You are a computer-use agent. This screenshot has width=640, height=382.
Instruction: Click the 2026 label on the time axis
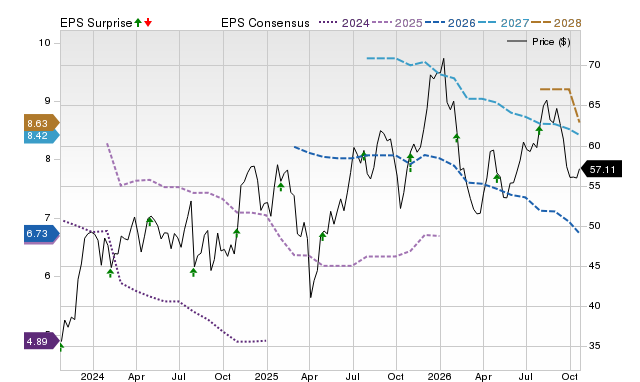point(440,376)
